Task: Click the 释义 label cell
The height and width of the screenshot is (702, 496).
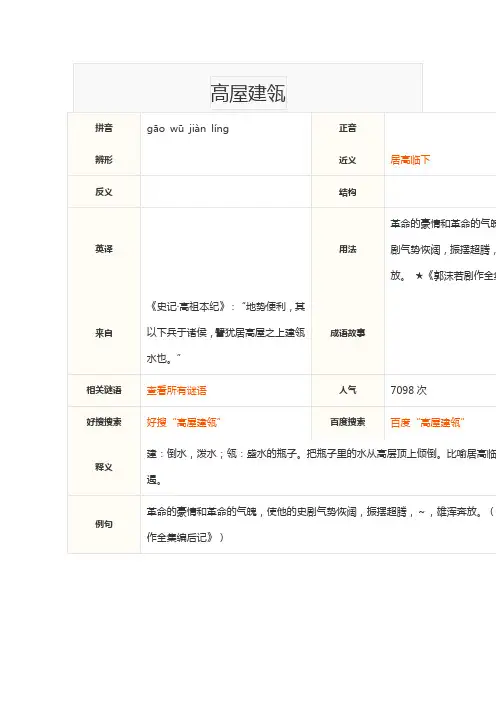Action: point(104,467)
